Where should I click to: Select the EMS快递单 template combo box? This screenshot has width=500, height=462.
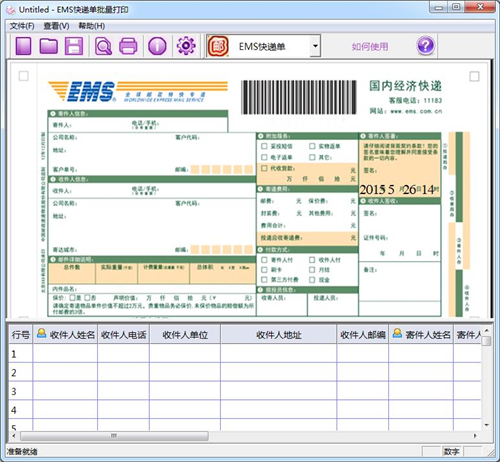coord(263,46)
